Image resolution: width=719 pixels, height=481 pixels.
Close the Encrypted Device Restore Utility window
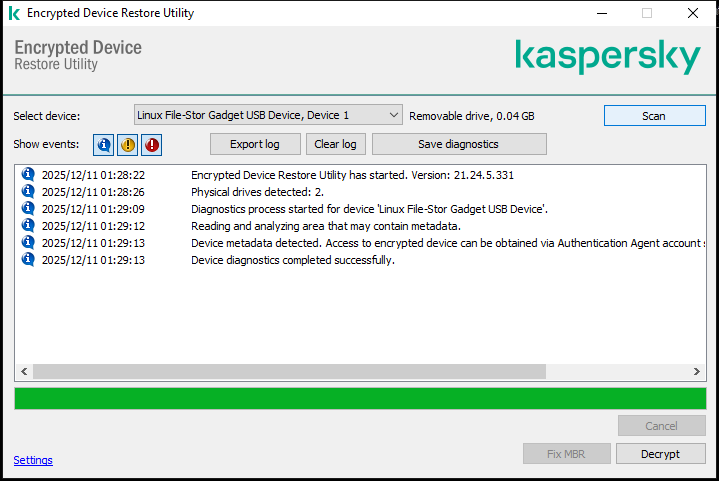(693, 13)
